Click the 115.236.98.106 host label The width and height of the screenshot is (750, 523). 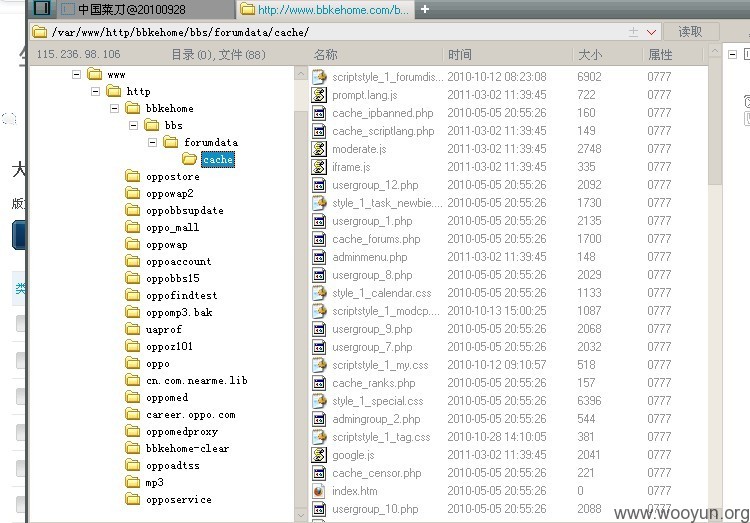tap(78, 54)
